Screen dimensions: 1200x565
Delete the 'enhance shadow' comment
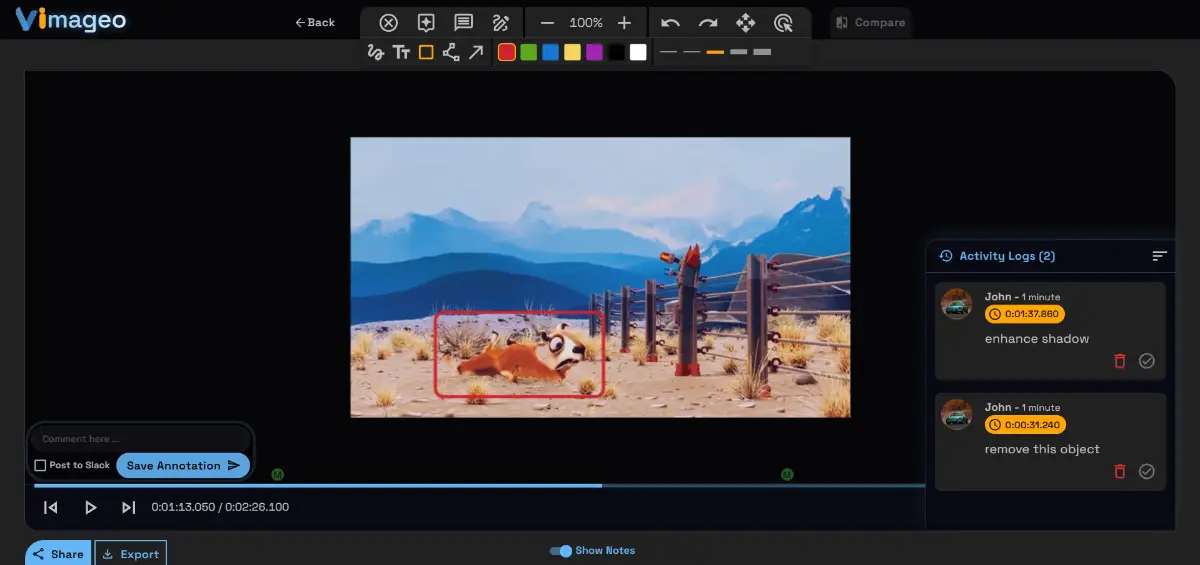point(1120,361)
